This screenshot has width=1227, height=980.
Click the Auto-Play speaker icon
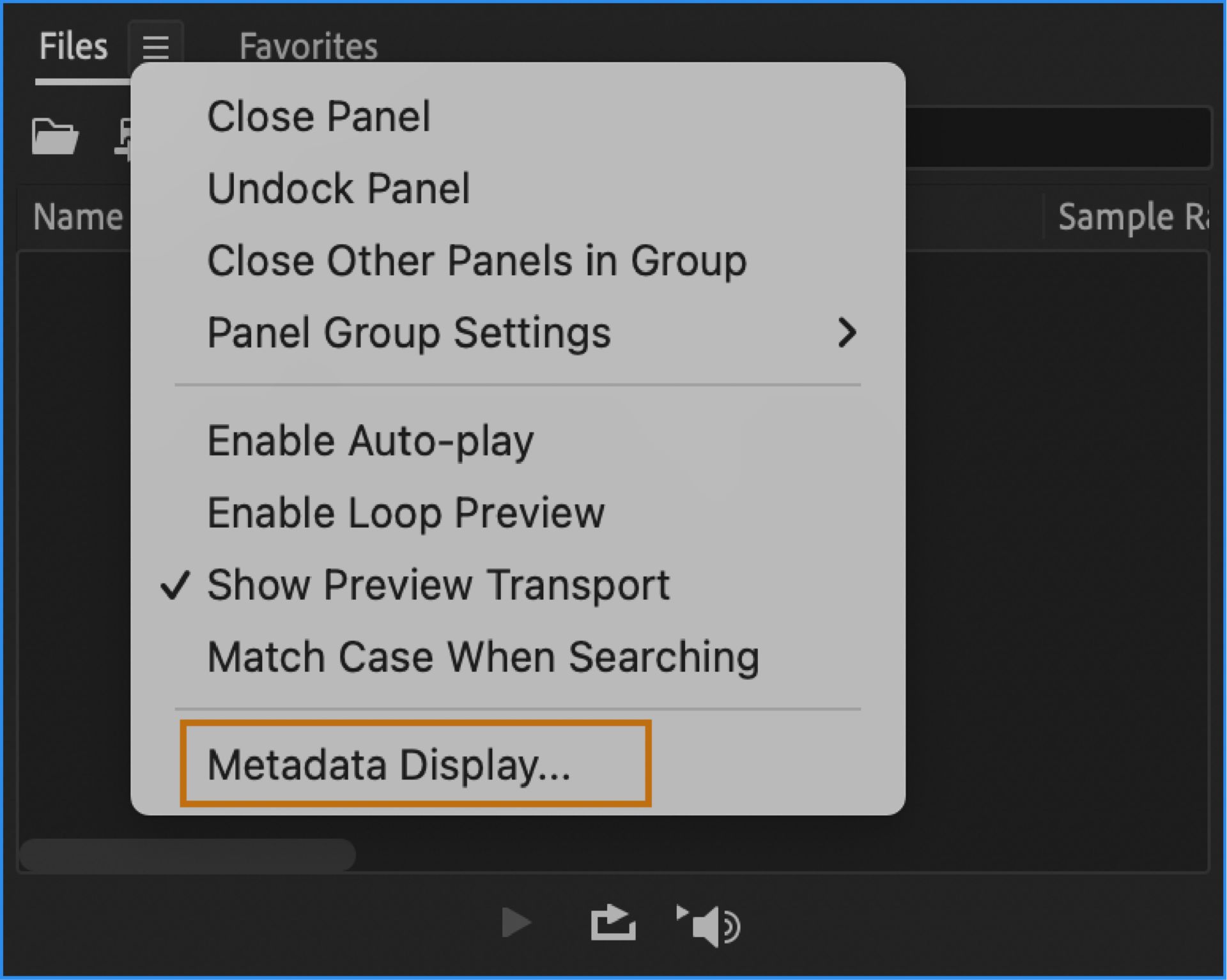709,924
